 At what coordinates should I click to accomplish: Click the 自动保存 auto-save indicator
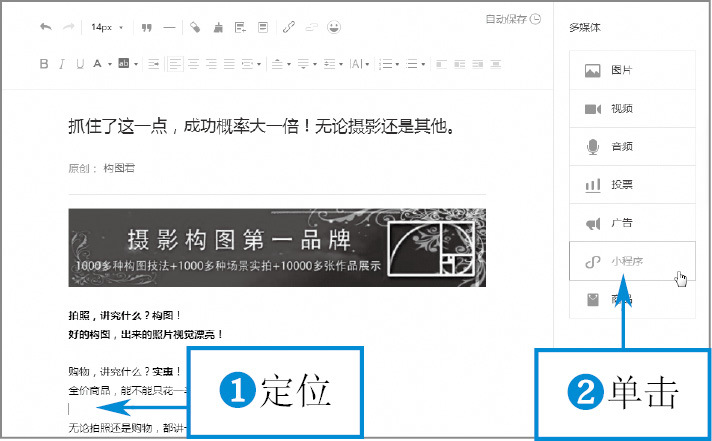tap(513, 19)
